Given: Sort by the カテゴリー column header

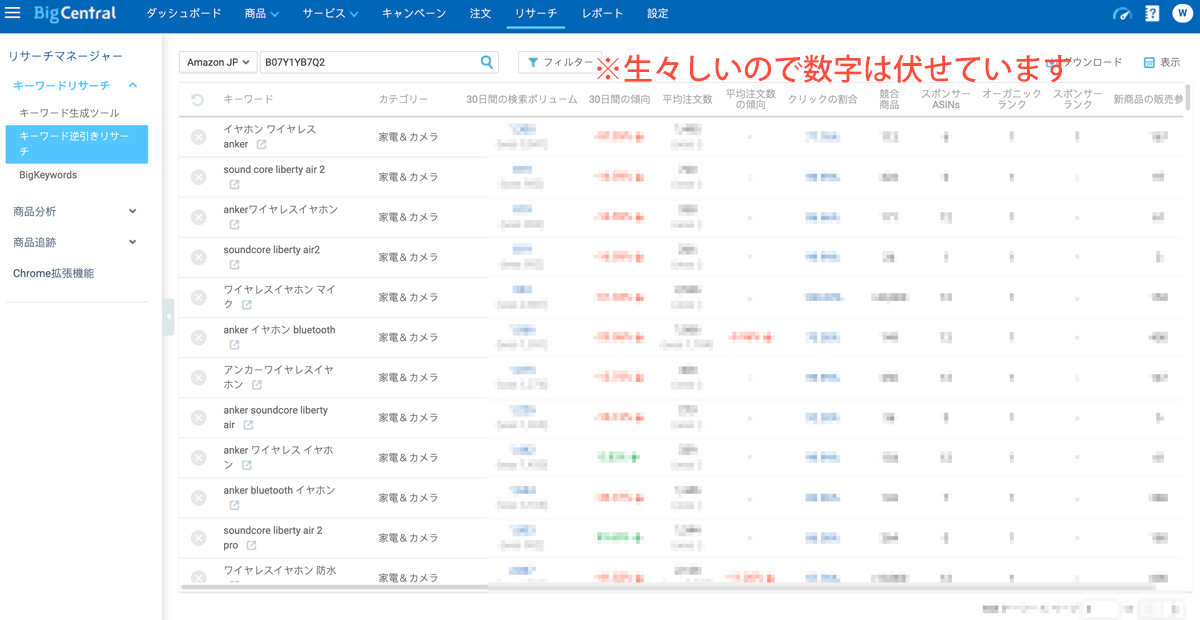Looking at the screenshot, I should (403, 100).
